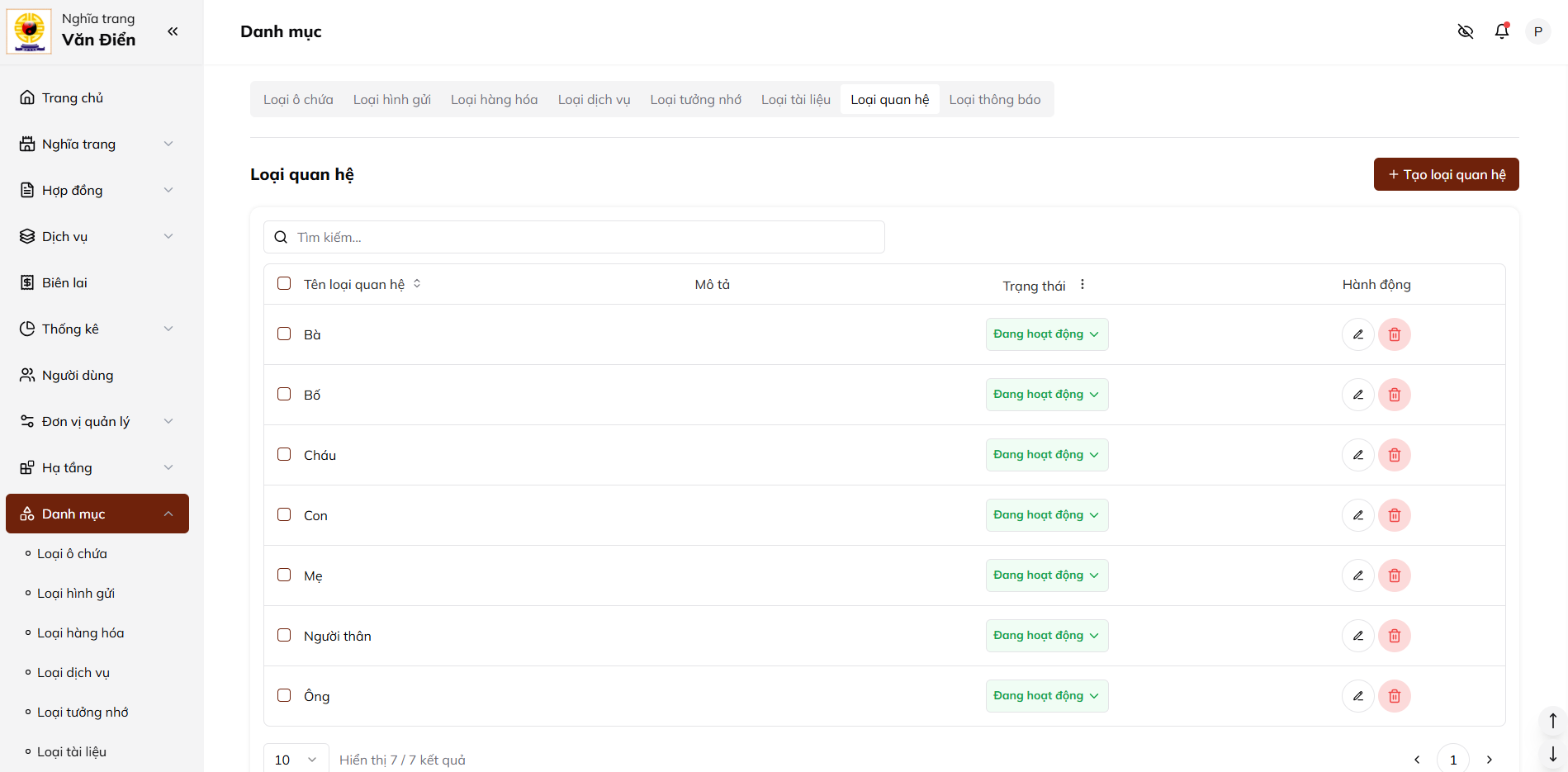1568x772 pixels.
Task: Switch to the Loại thông báo tab
Action: click(x=994, y=99)
